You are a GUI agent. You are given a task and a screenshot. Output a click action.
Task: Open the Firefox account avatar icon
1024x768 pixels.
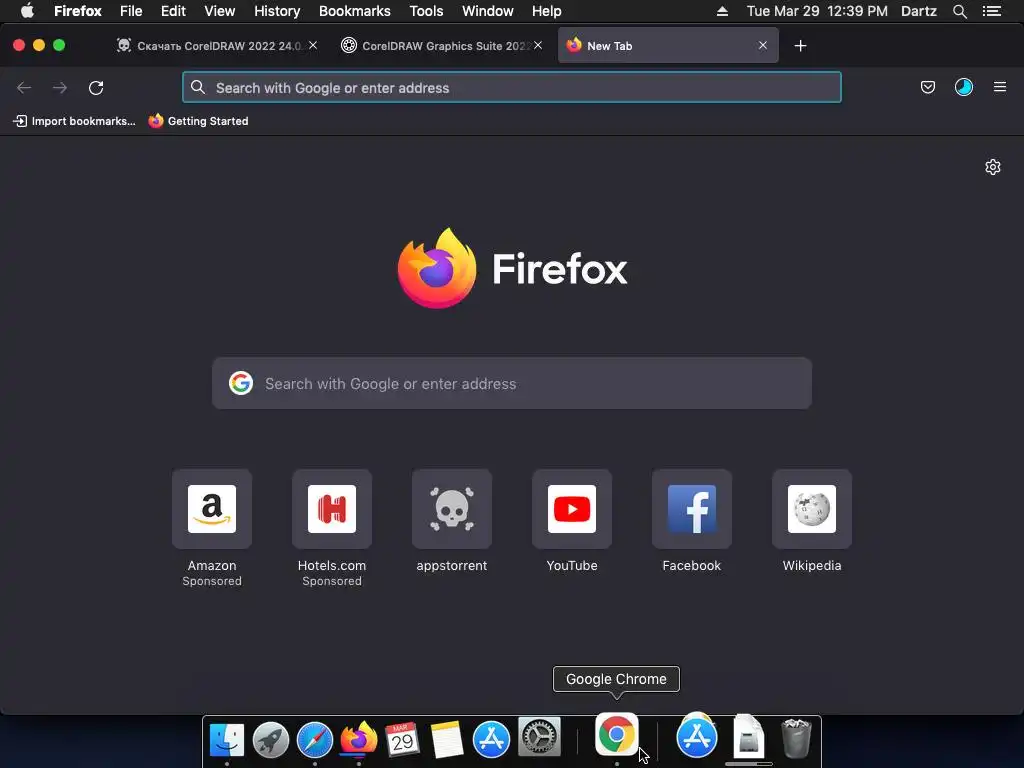[x=964, y=87]
